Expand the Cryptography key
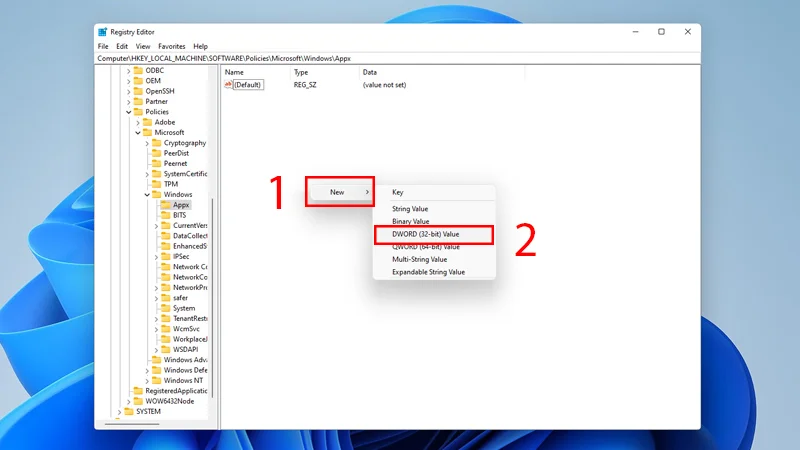Viewport: 800px width, 450px height. click(x=147, y=143)
